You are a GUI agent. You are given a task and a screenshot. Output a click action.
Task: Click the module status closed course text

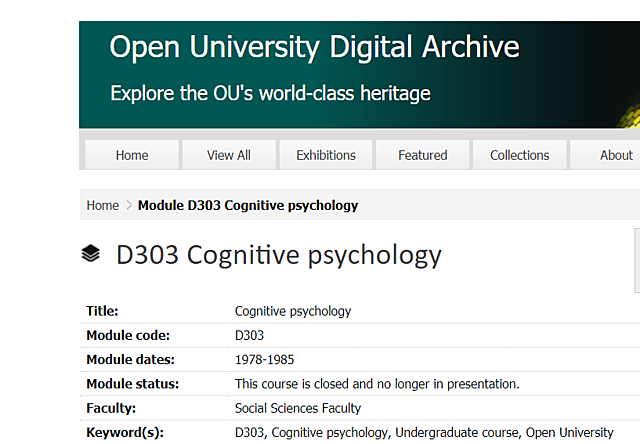coord(377,384)
